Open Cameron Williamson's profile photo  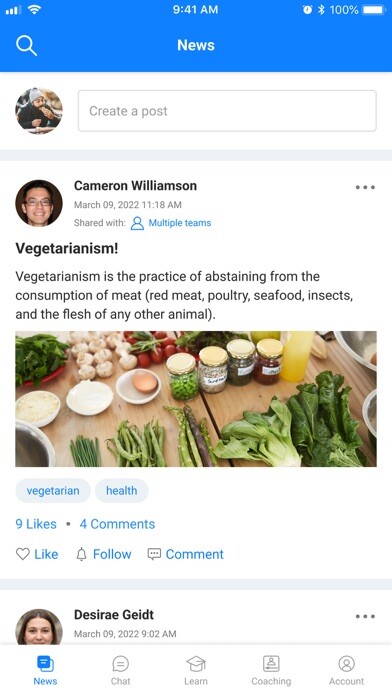click(x=39, y=203)
